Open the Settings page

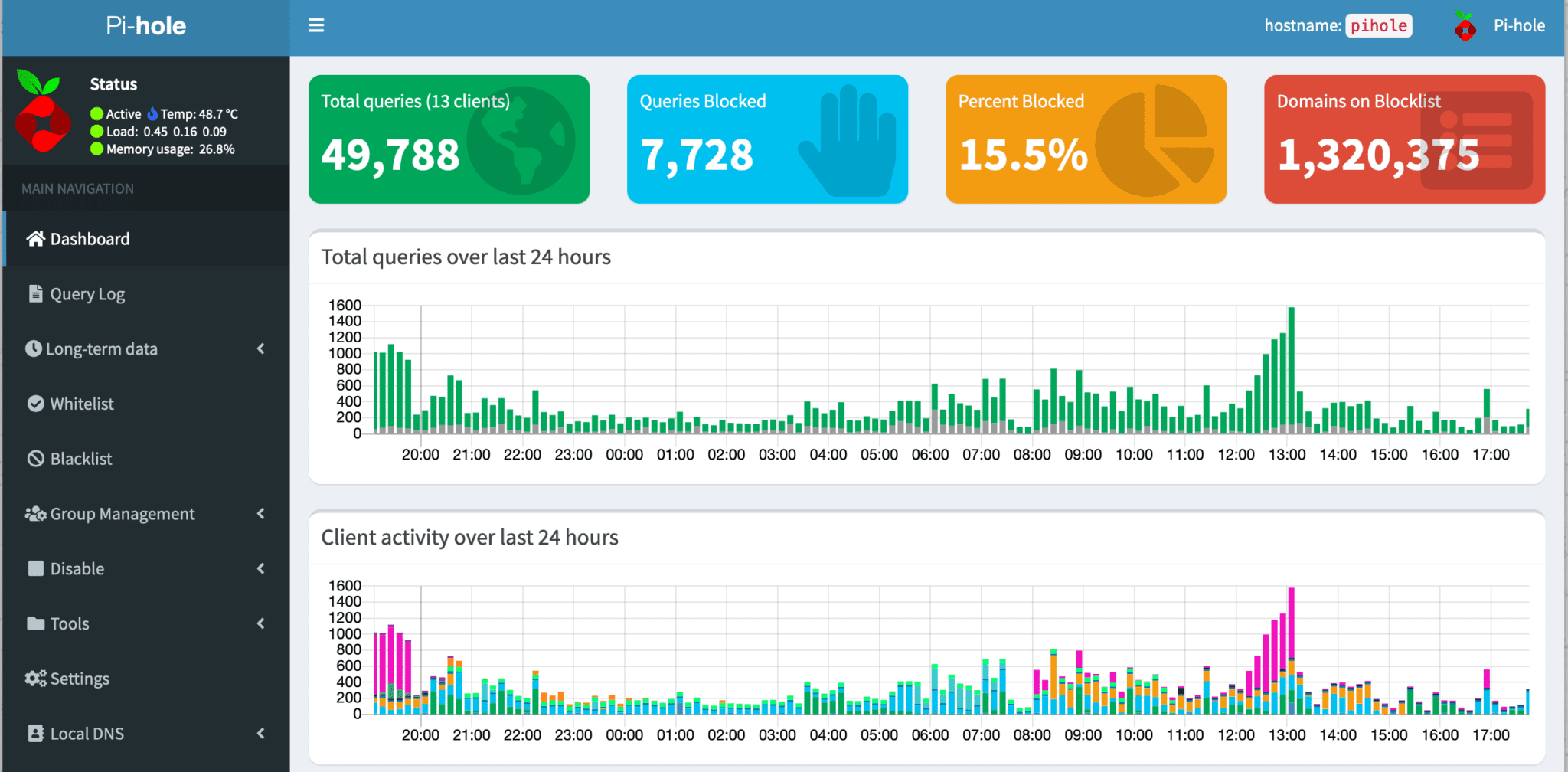pyautogui.click(x=79, y=678)
